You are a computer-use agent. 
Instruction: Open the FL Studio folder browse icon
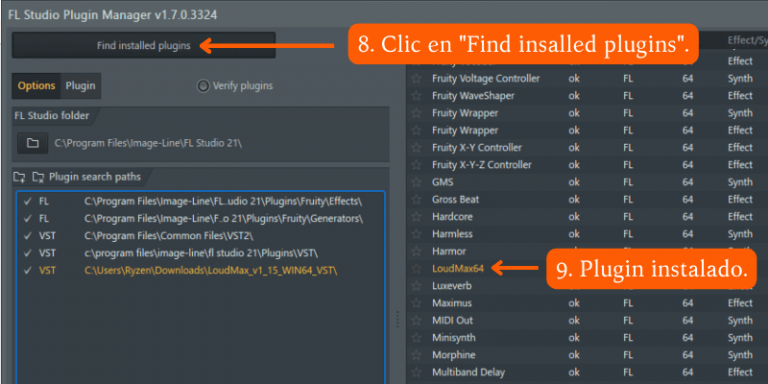tap(32, 144)
